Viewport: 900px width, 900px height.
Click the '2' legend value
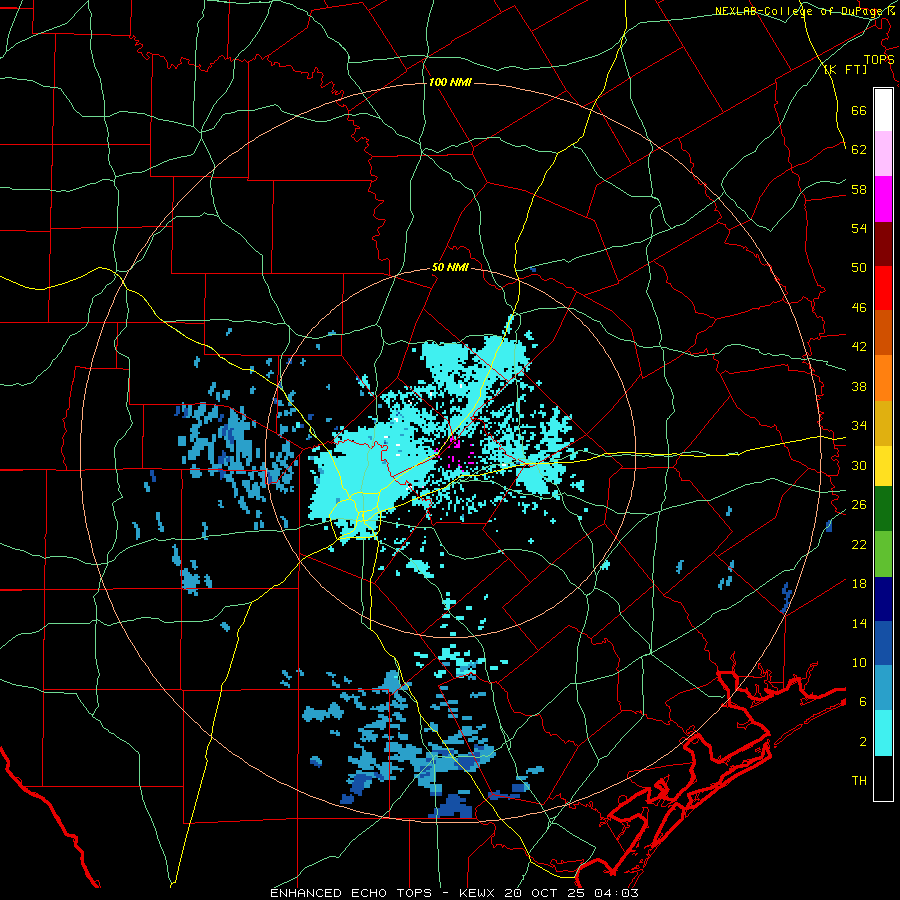click(x=863, y=742)
